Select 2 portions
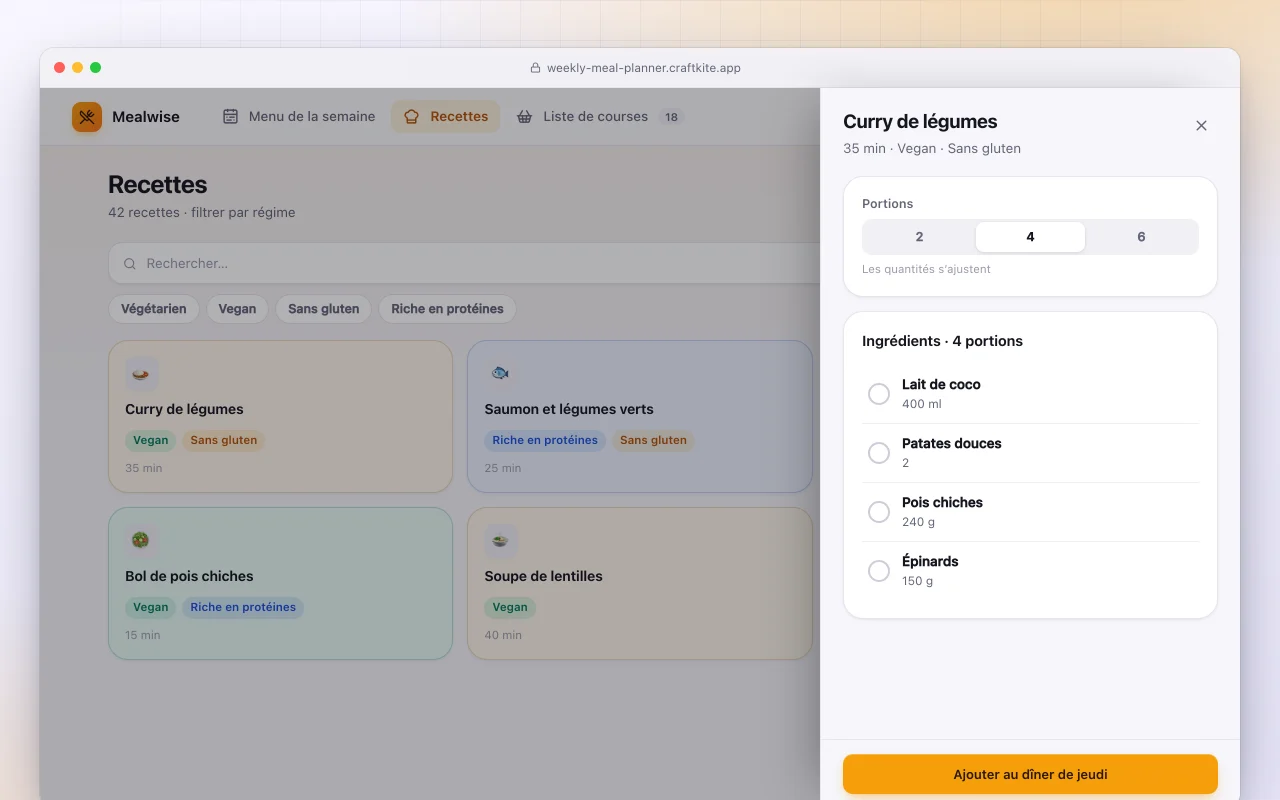Image resolution: width=1280 pixels, height=800 pixels. [x=919, y=237]
